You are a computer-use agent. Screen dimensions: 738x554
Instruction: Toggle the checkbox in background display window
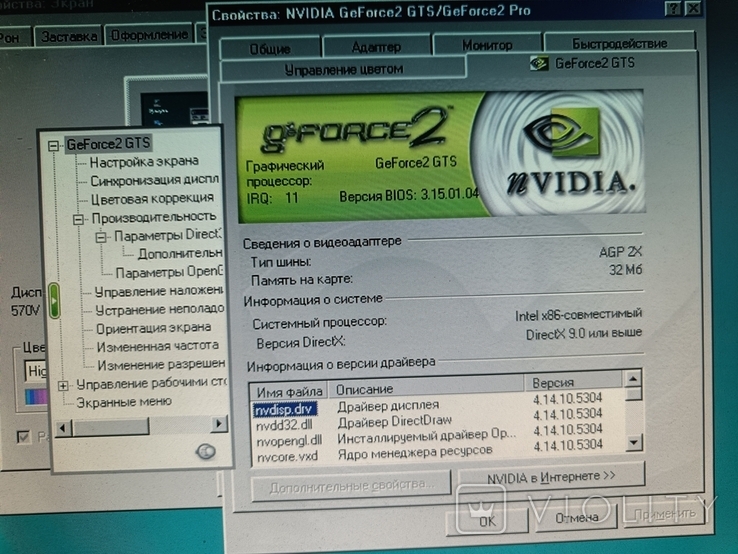(23, 437)
